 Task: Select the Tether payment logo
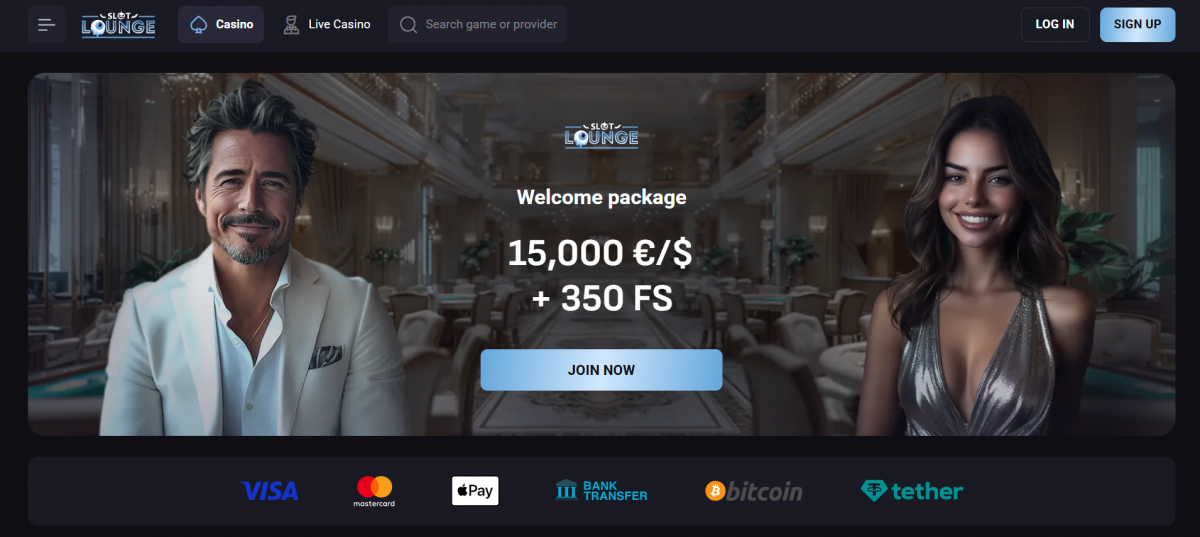(912, 491)
